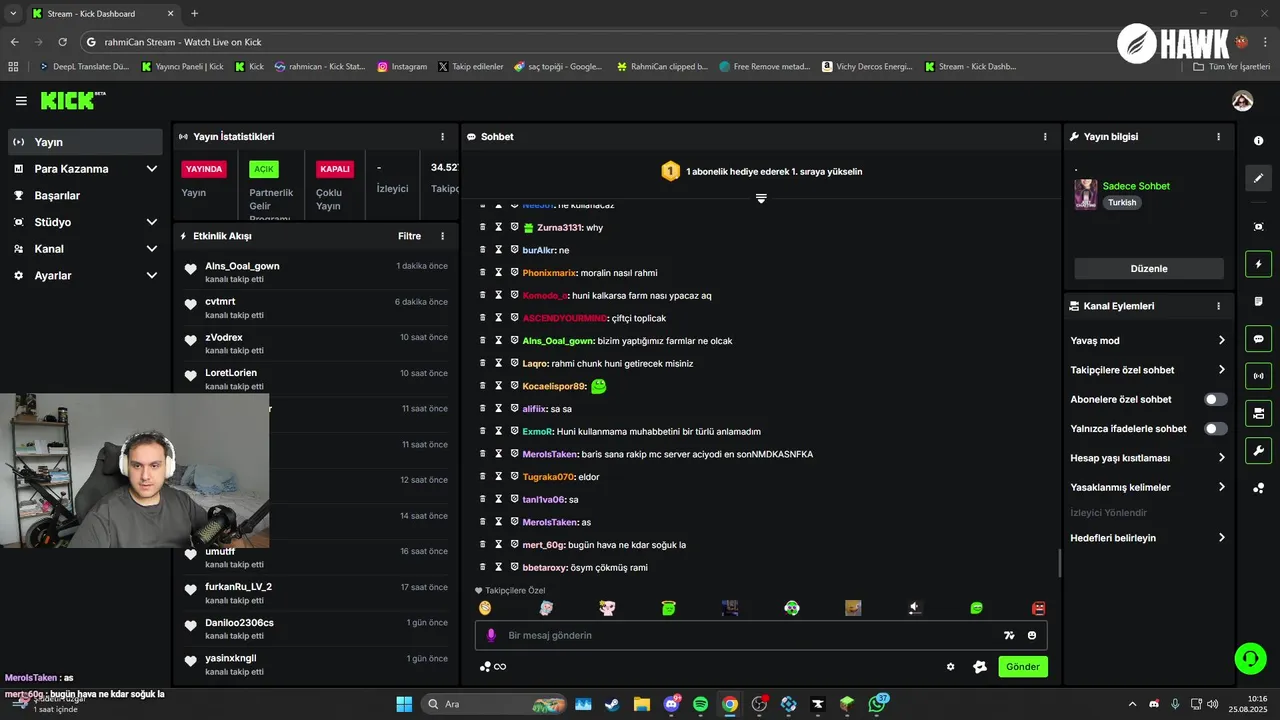Timeout Phonixmarix using the hourglass icon
This screenshot has width=1280, height=720.
(x=498, y=273)
